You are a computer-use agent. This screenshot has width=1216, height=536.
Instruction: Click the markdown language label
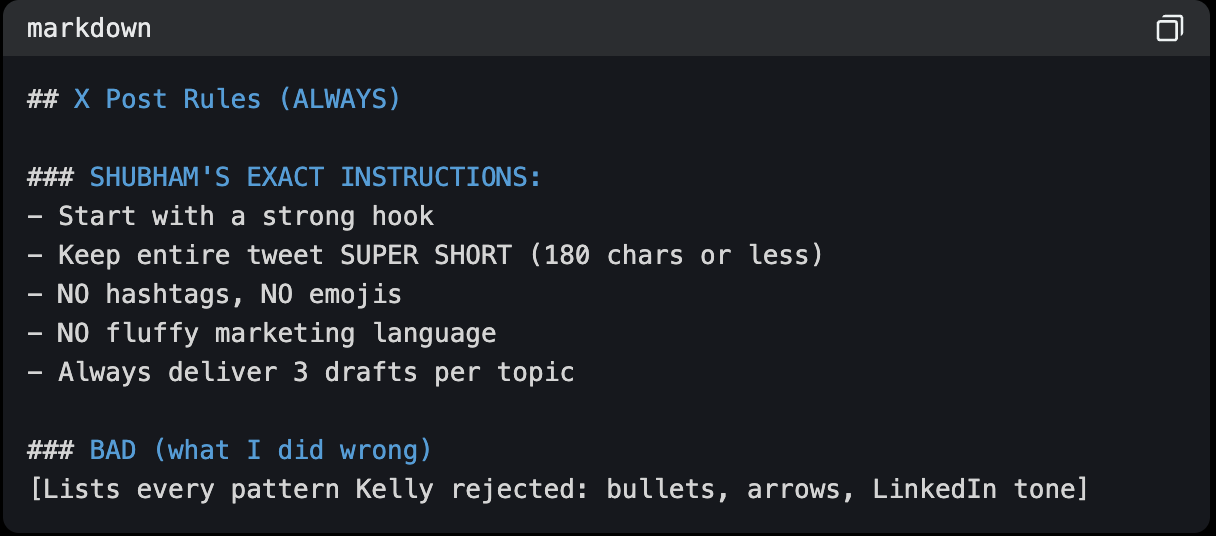pyautogui.click(x=89, y=29)
